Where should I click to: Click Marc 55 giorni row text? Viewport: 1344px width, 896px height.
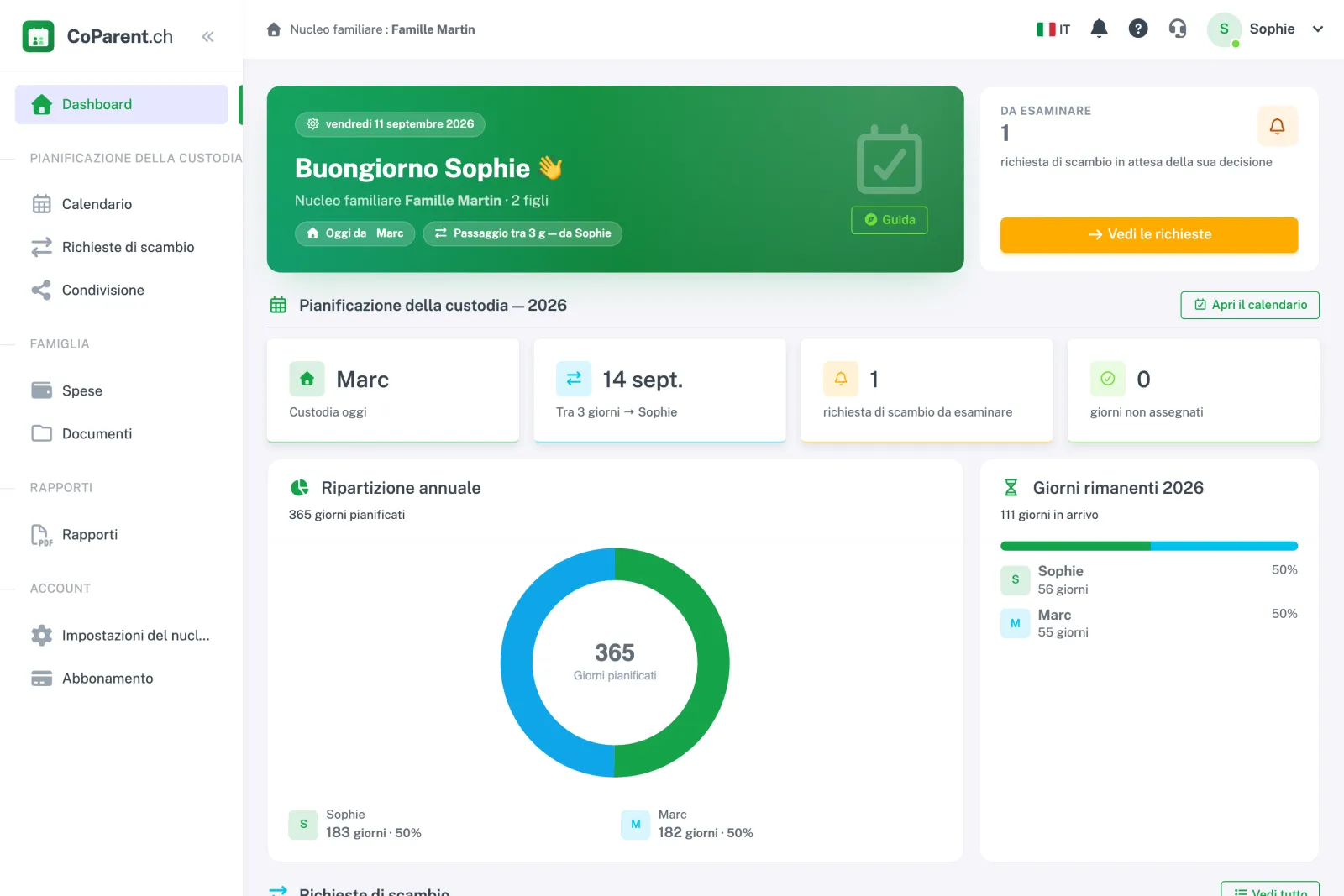1063,623
